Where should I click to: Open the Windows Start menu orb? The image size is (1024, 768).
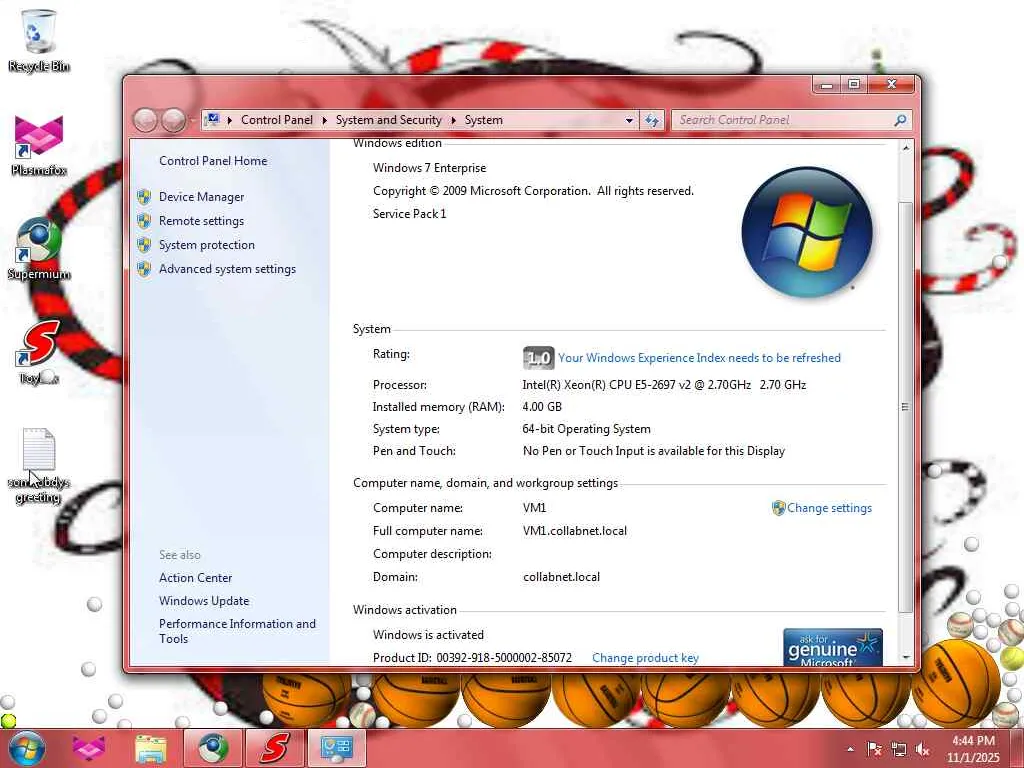tap(27, 748)
